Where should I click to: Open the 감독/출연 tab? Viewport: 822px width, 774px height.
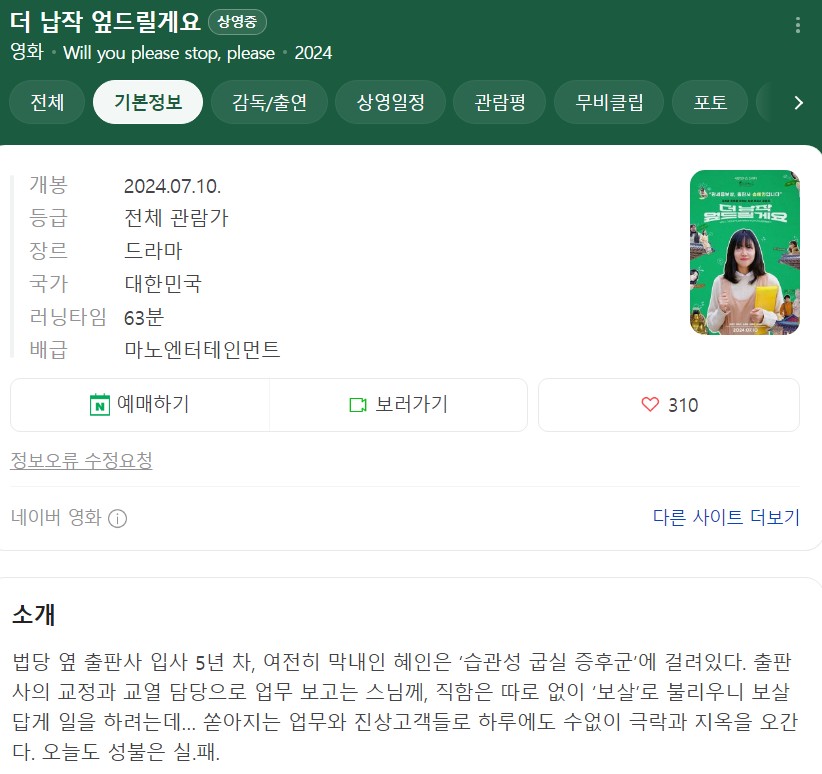click(x=269, y=102)
